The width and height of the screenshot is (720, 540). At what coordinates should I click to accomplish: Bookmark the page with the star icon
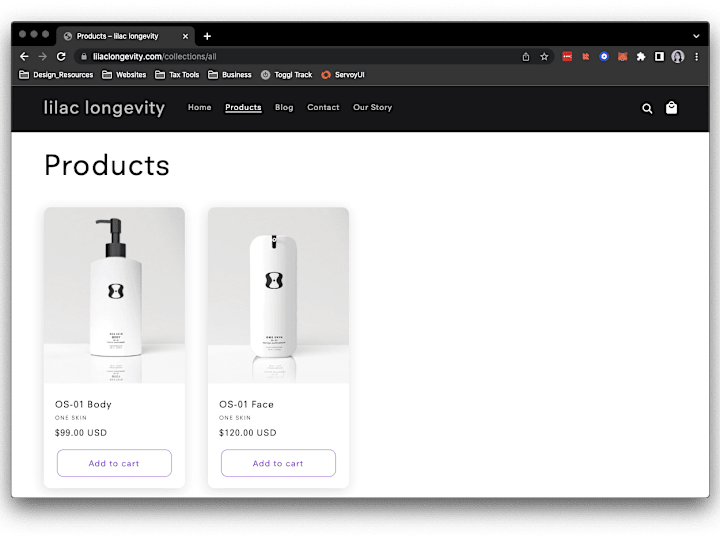544,56
